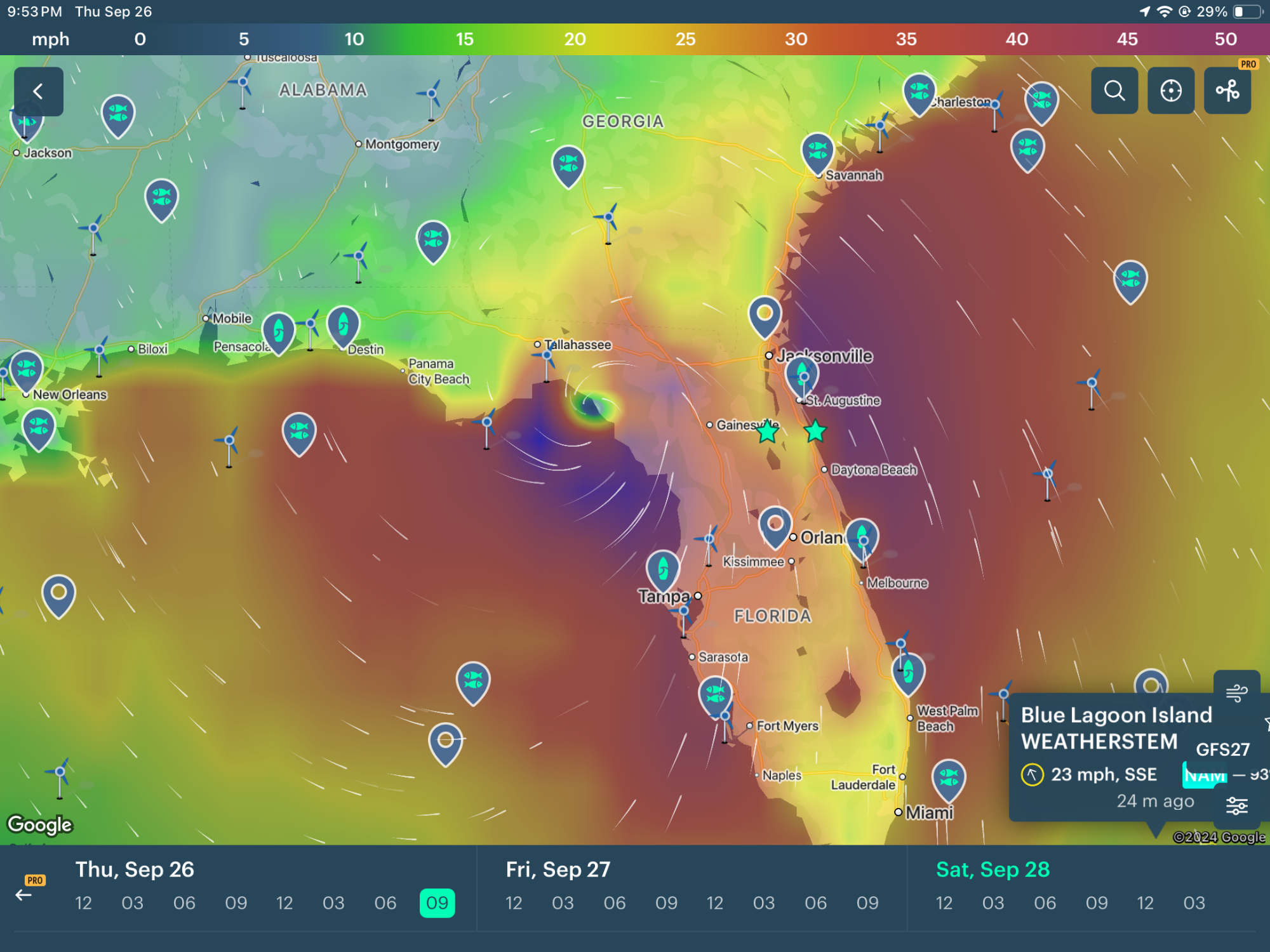Jump to Thu, Sep 26 day
This screenshot has width=1270, height=952.
135,869
